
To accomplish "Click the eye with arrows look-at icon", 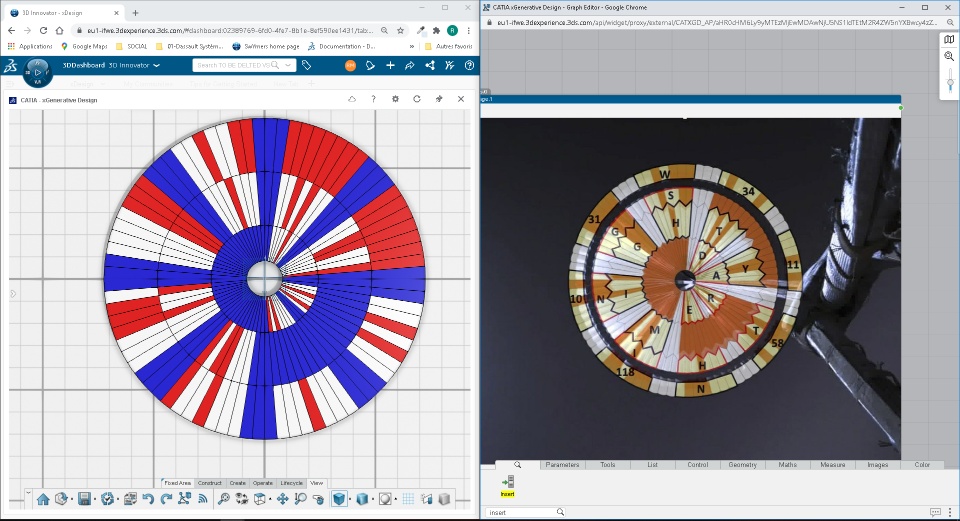I will (242, 499).
